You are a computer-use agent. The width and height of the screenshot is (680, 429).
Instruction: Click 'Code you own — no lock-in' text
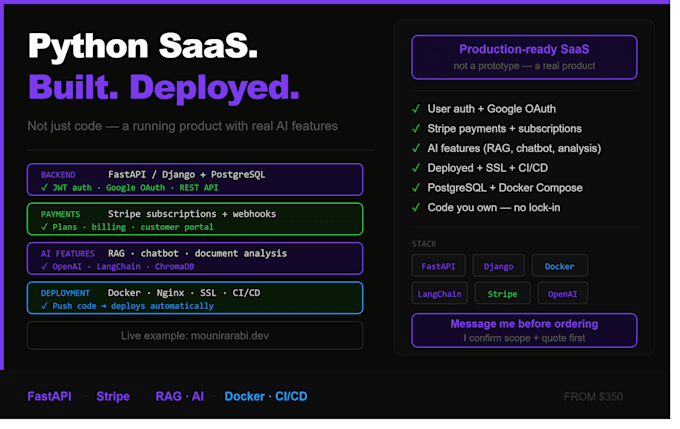point(494,208)
